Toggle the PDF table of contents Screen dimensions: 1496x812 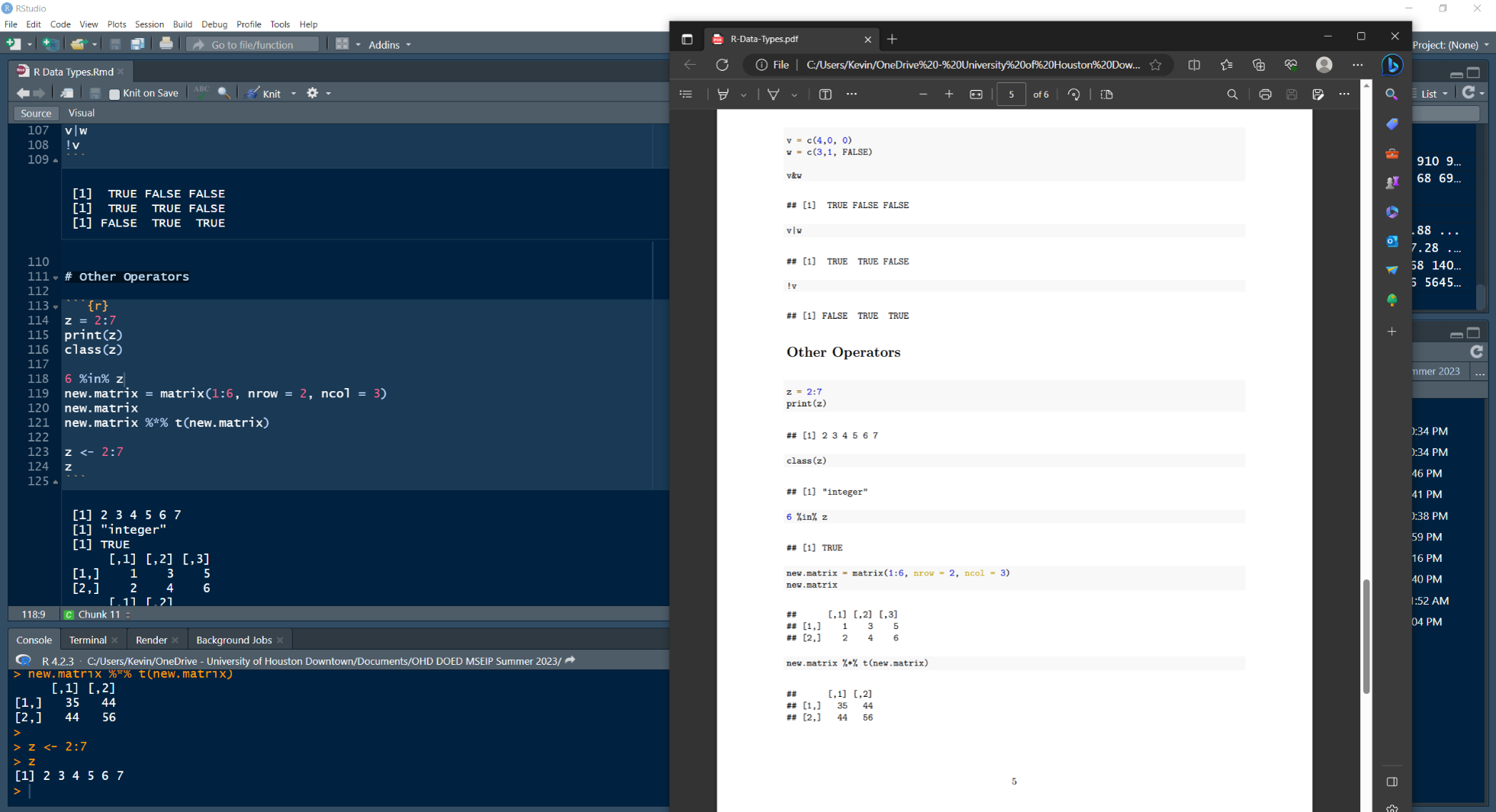click(686, 95)
